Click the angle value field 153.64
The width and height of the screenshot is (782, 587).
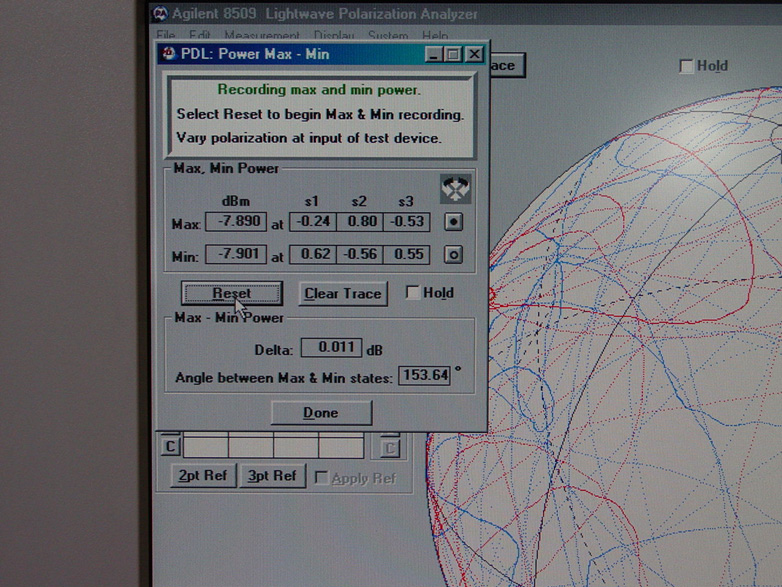pos(424,376)
